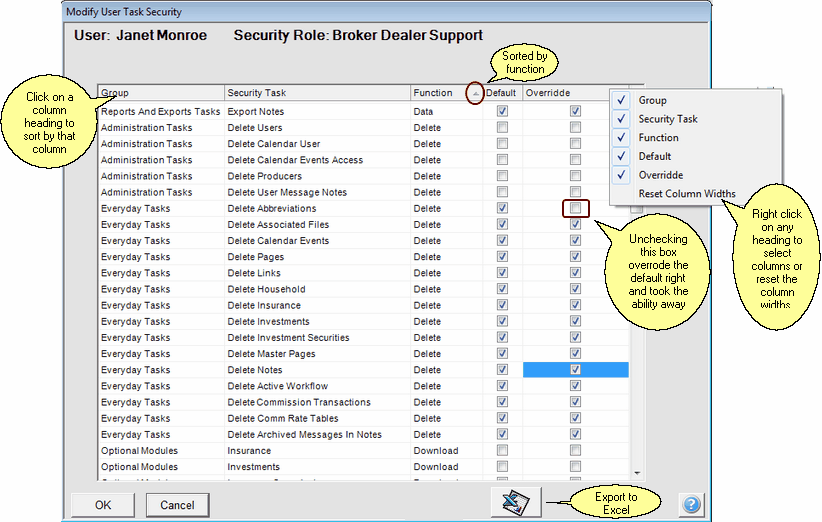822x522 pixels.
Task: Select the Delete Investment Securities row
Action: (363, 338)
